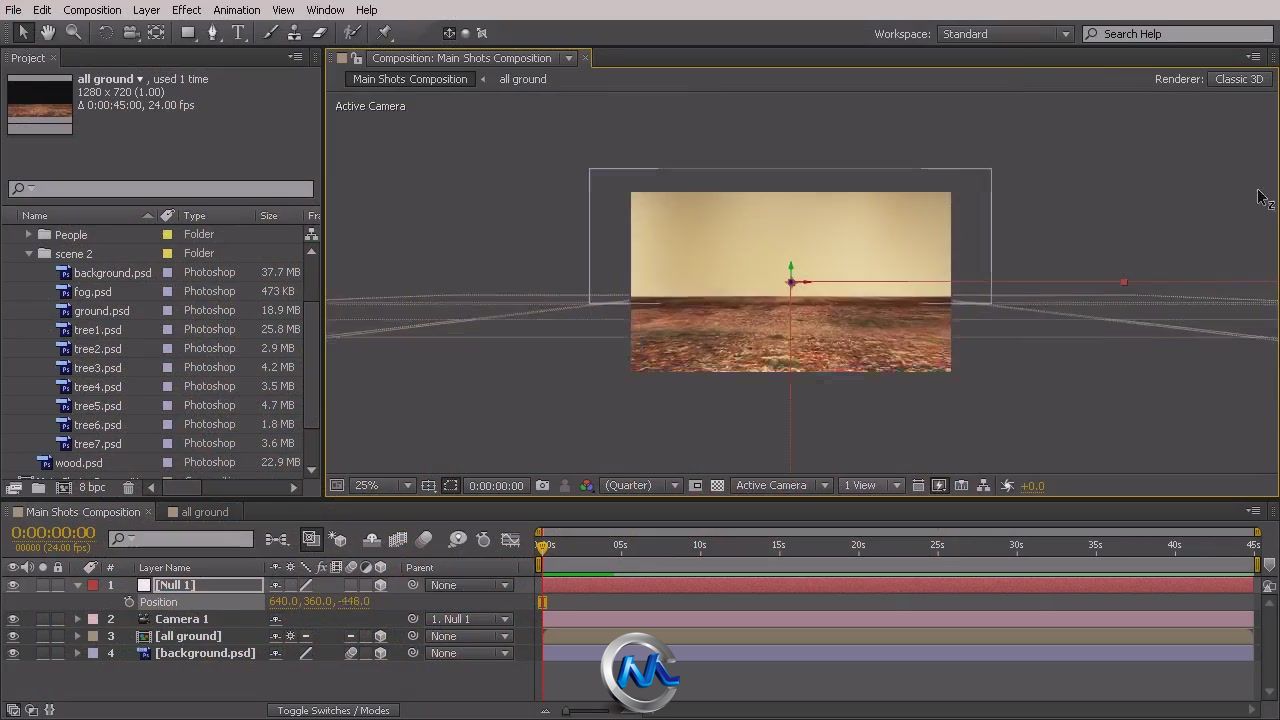Image resolution: width=1280 pixels, height=720 pixels.
Task: Select the Horizontal Type tool
Action: point(238,33)
